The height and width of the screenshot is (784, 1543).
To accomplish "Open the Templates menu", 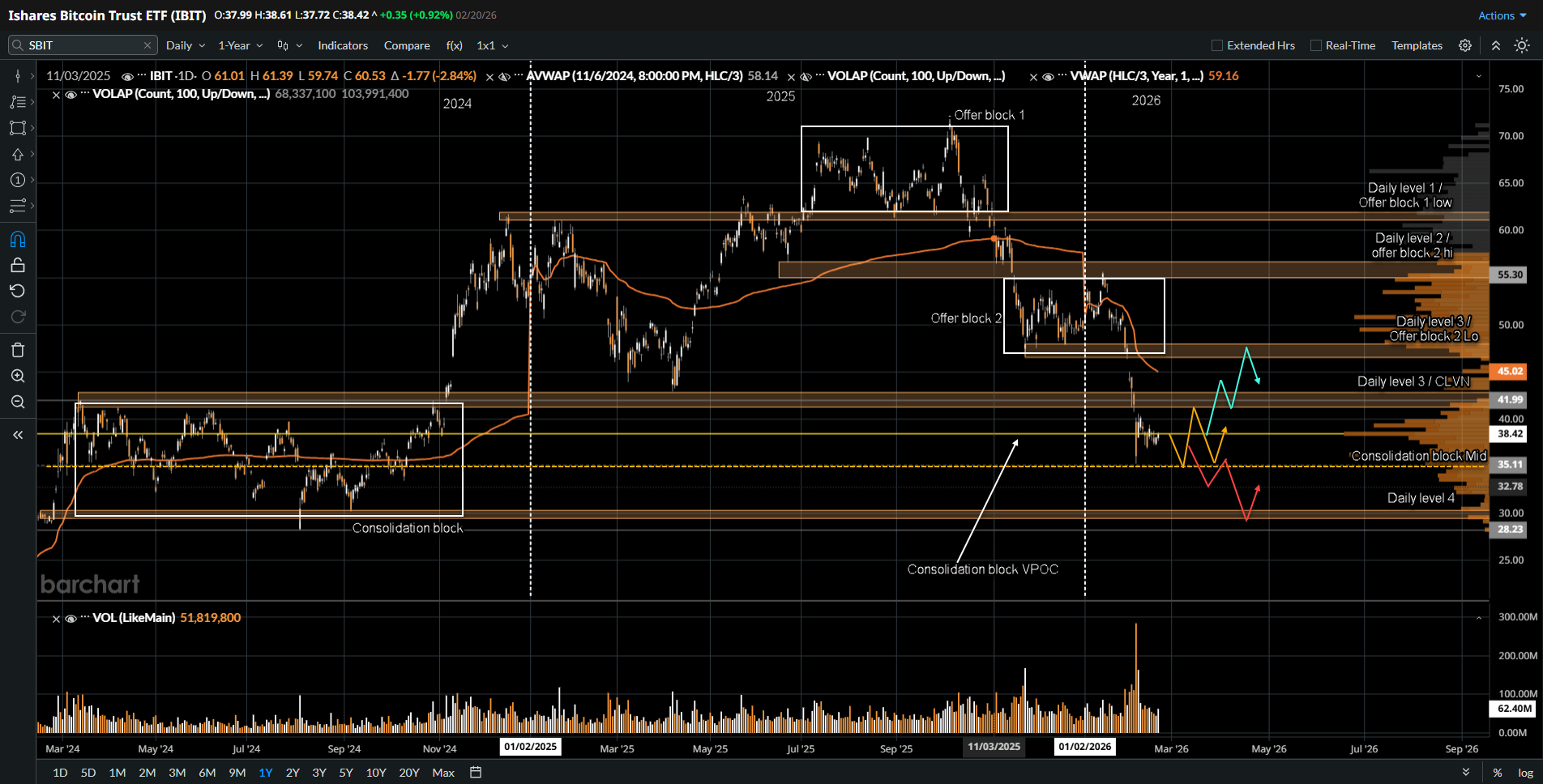I will pyautogui.click(x=1417, y=45).
